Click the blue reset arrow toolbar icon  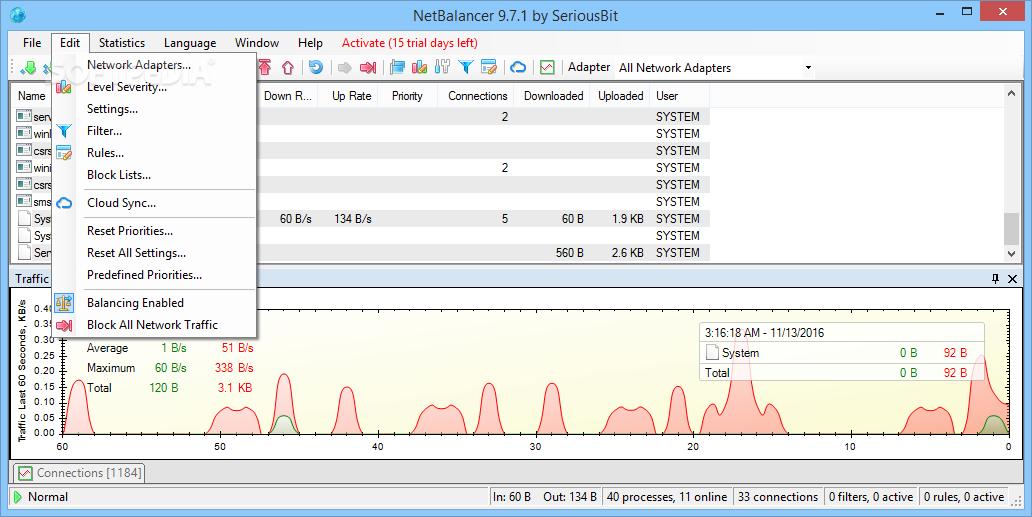pos(316,67)
